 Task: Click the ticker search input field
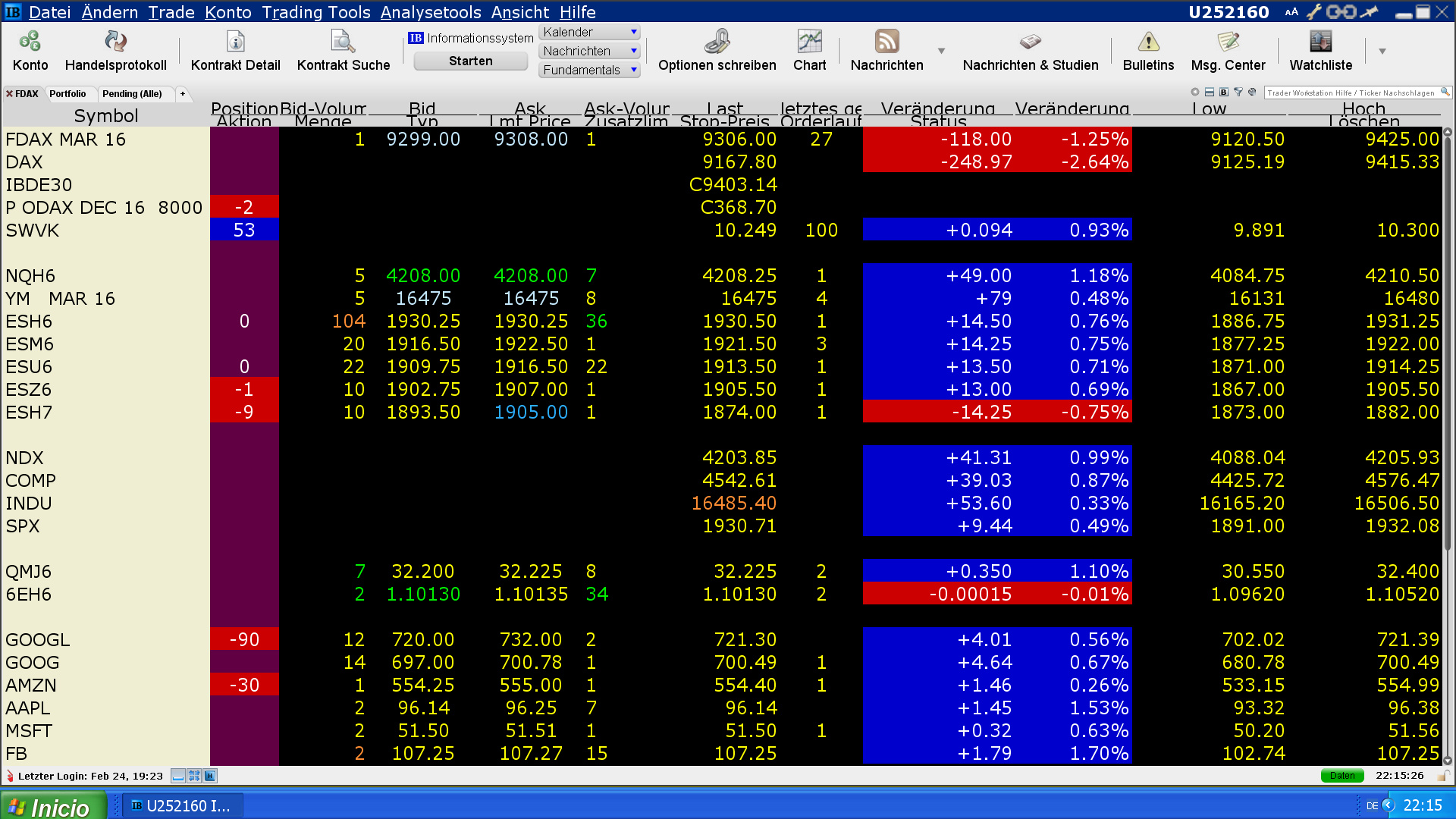pyautogui.click(x=1351, y=93)
